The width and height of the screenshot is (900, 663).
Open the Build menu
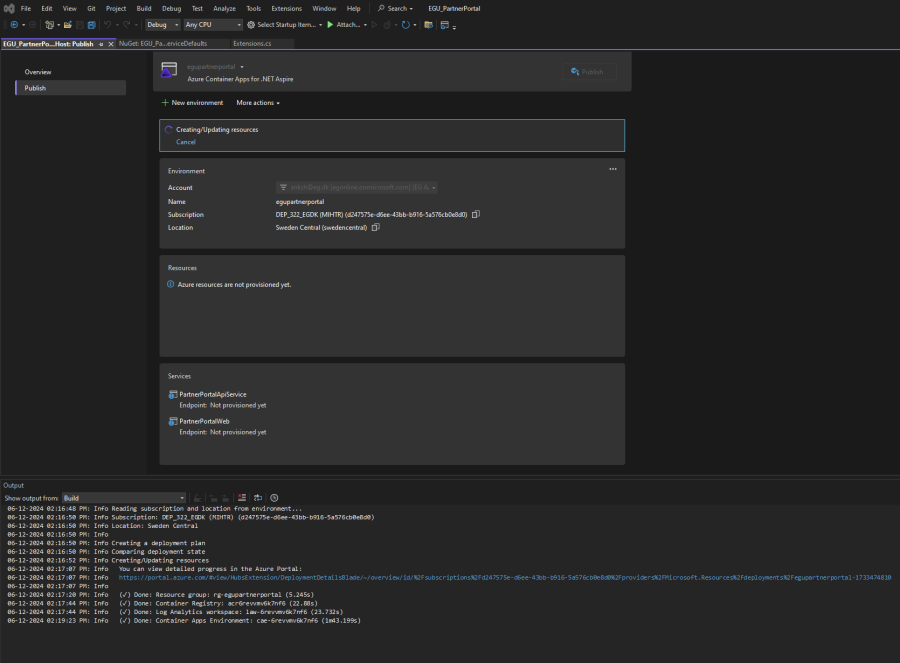click(x=143, y=9)
